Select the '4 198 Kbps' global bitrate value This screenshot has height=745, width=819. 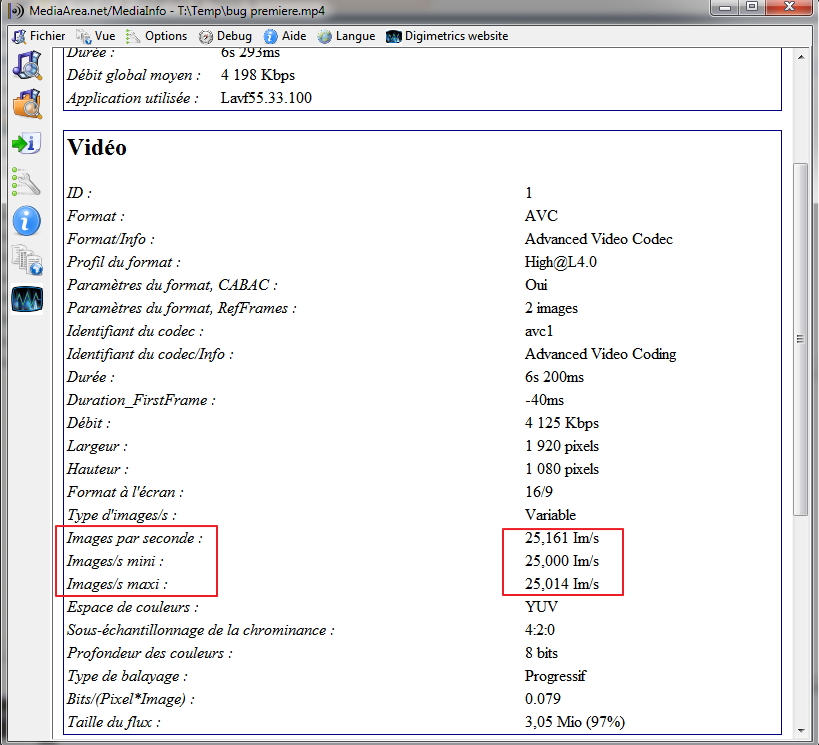click(258, 75)
